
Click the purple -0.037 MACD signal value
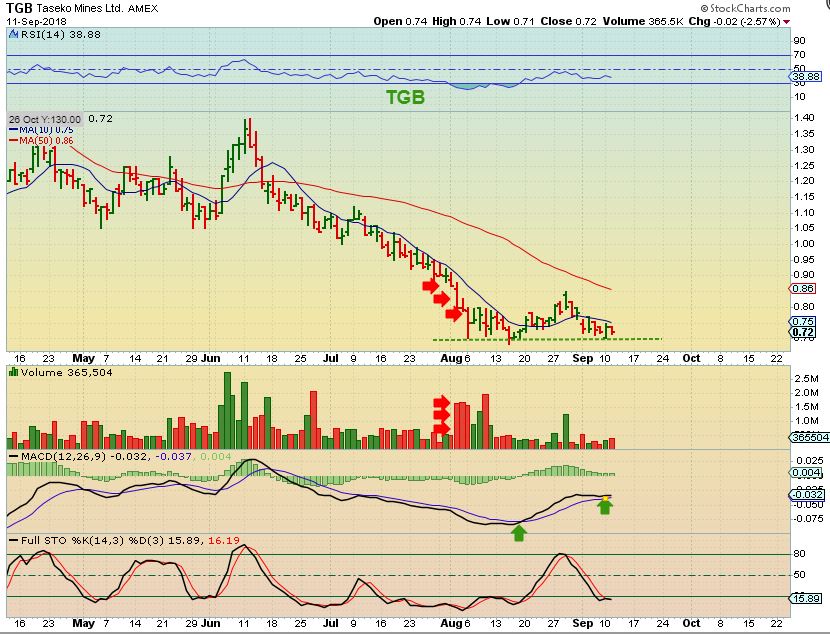tap(173, 456)
